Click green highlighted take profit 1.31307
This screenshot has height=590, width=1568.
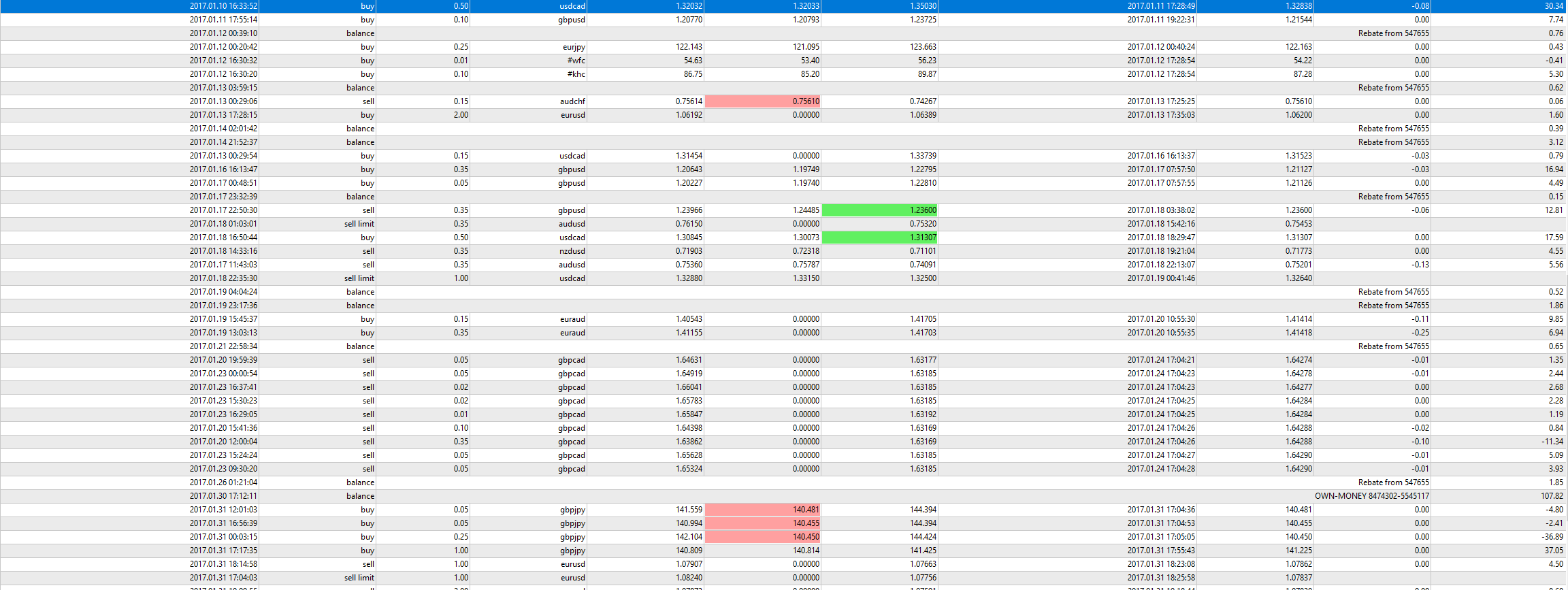coord(880,237)
